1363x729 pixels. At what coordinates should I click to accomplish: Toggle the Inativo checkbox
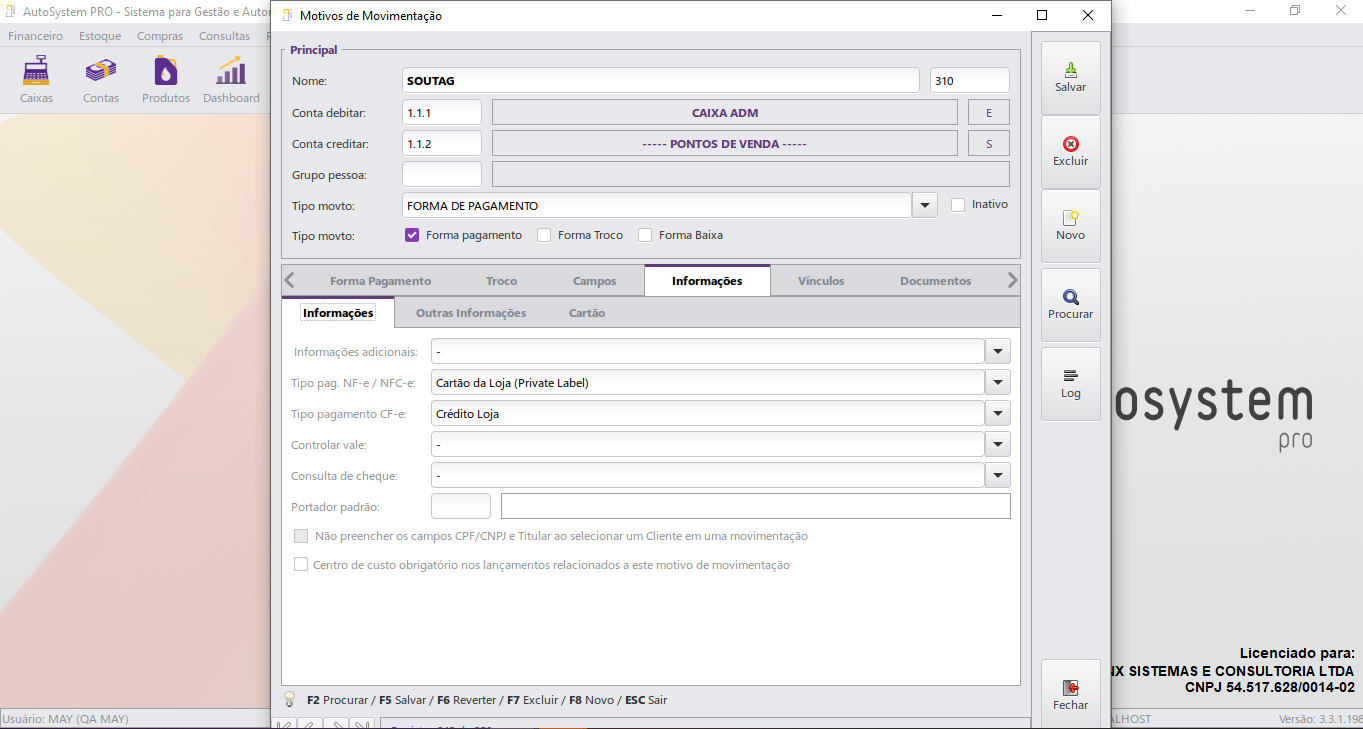pos(958,204)
